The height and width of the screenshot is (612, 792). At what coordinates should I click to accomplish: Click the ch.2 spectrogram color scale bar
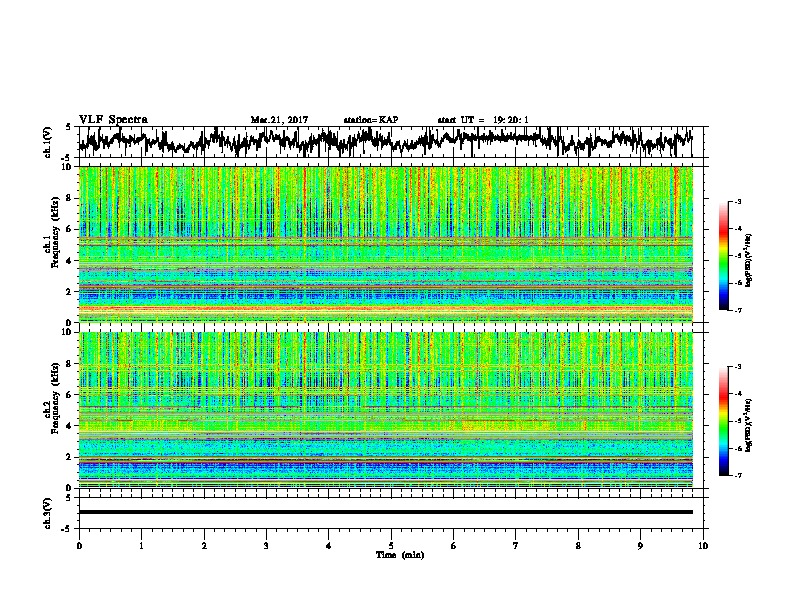coord(723,421)
